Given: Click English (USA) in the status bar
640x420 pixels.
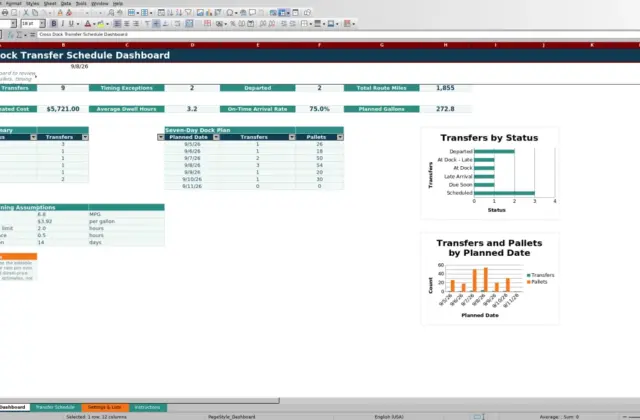Looking at the screenshot, I should click(389, 417).
